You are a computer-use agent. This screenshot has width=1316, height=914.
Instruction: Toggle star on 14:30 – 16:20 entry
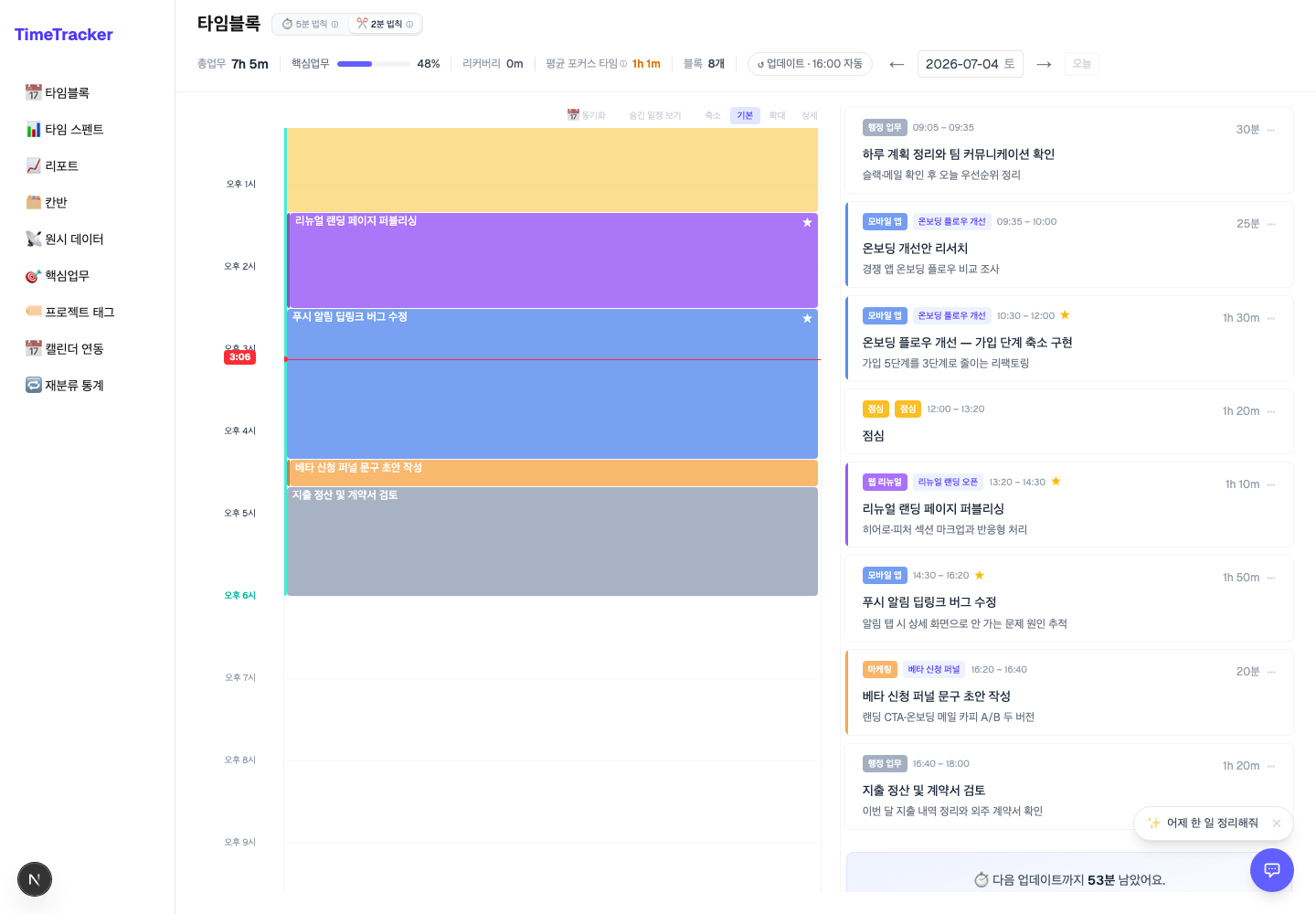(980, 576)
